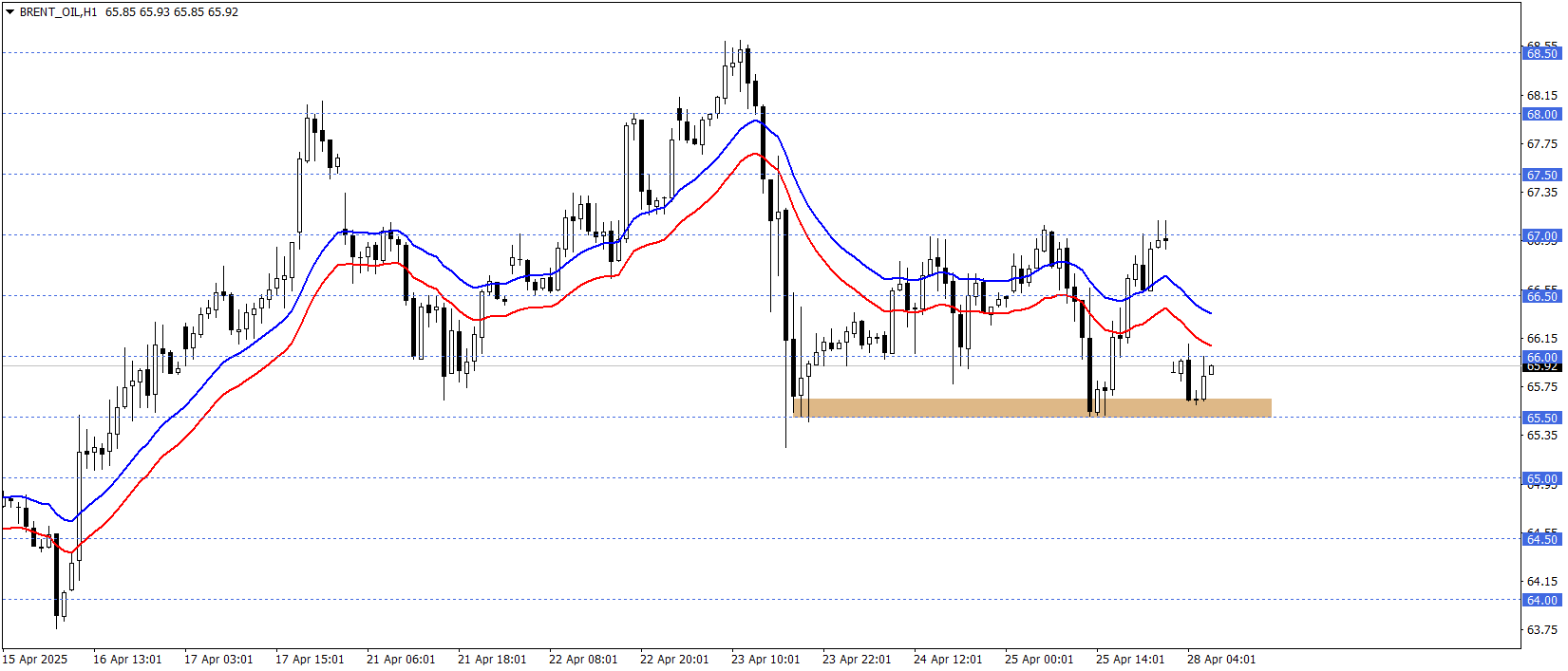The height and width of the screenshot is (671, 1568).
Task: Click the 24 Apr 12:01 time axis label
Action: tap(948, 660)
